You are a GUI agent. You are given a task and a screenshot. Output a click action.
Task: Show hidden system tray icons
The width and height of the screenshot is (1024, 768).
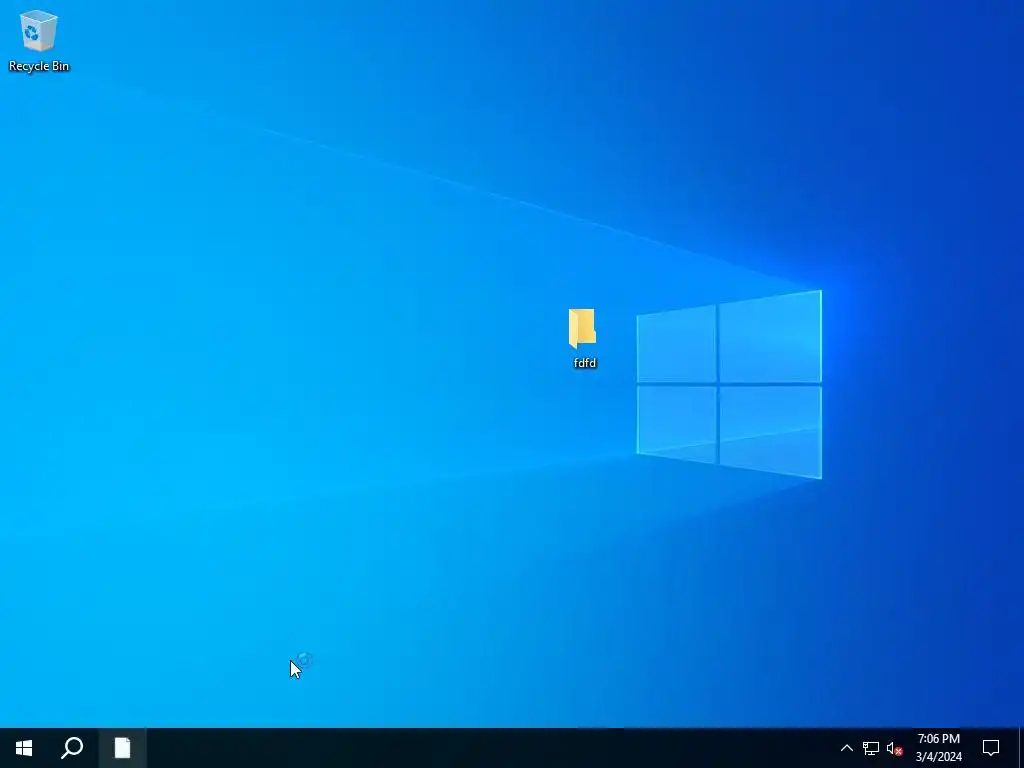pos(846,748)
